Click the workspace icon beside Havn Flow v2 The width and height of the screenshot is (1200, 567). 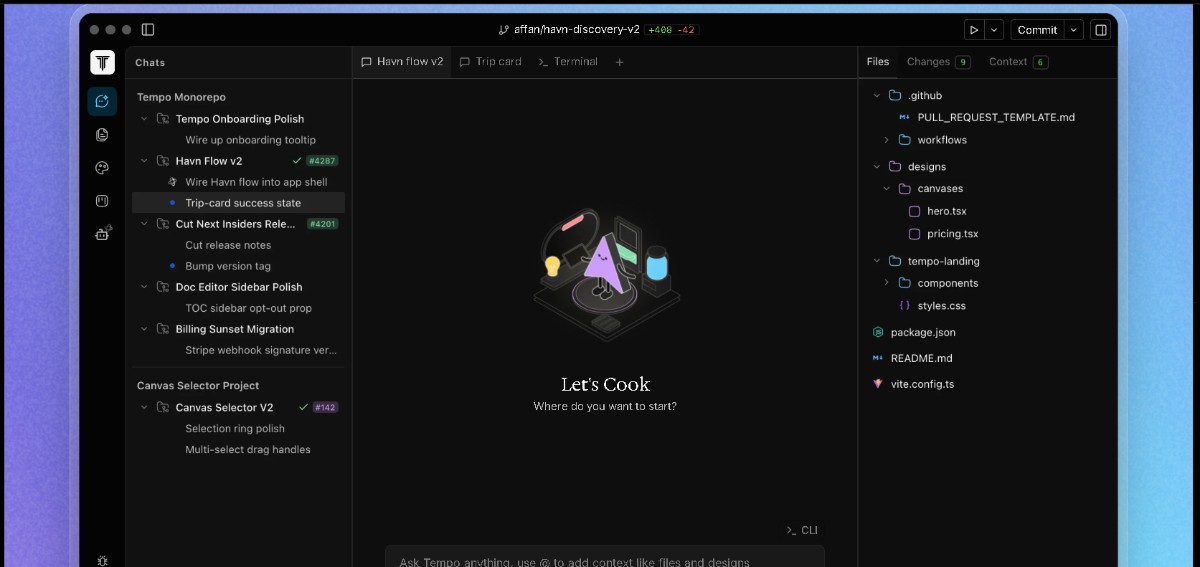pyautogui.click(x=162, y=161)
